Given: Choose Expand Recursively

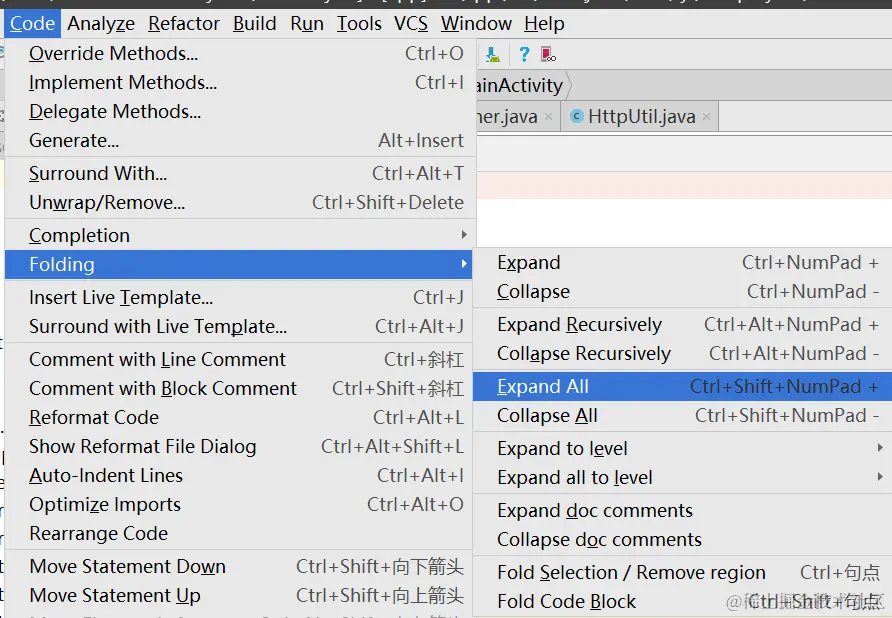Looking at the screenshot, I should [x=683, y=325].
